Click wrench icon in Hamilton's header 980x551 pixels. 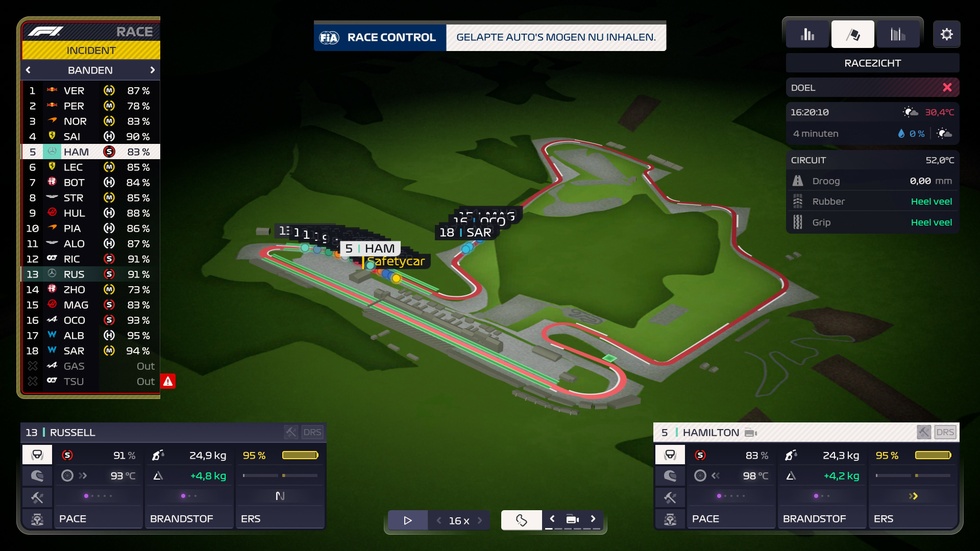(x=924, y=432)
